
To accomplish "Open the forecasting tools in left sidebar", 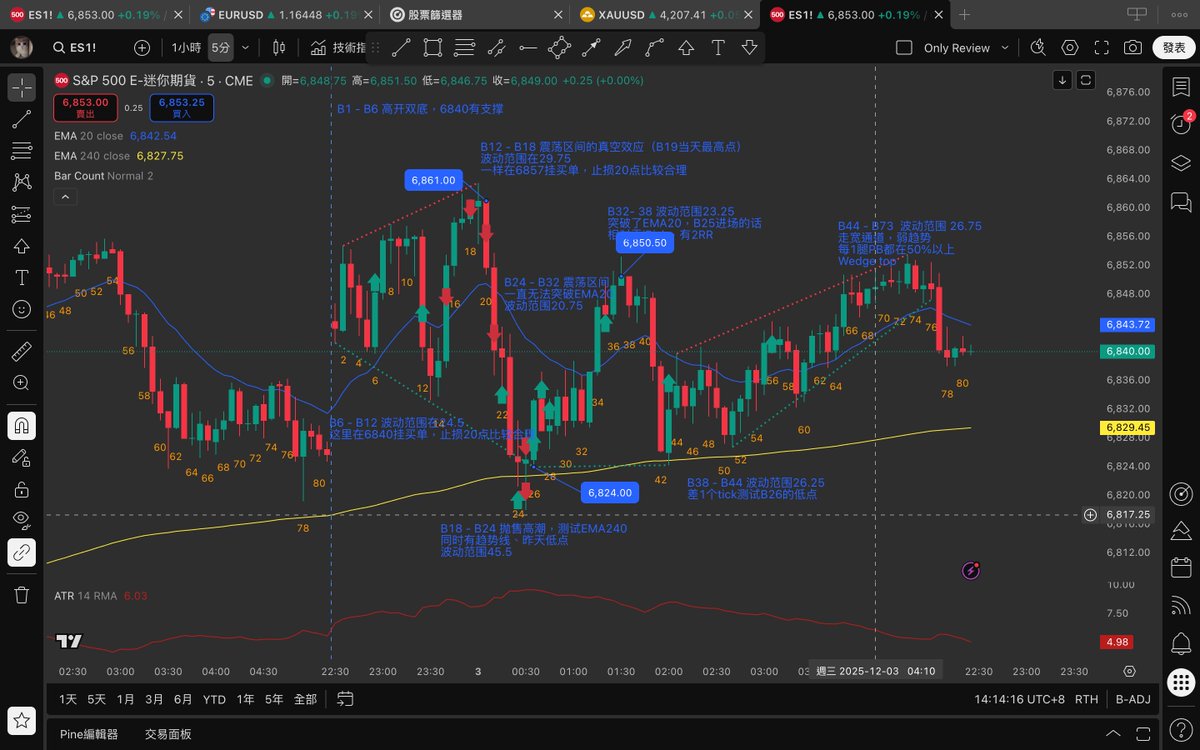I will pyautogui.click(x=21, y=215).
